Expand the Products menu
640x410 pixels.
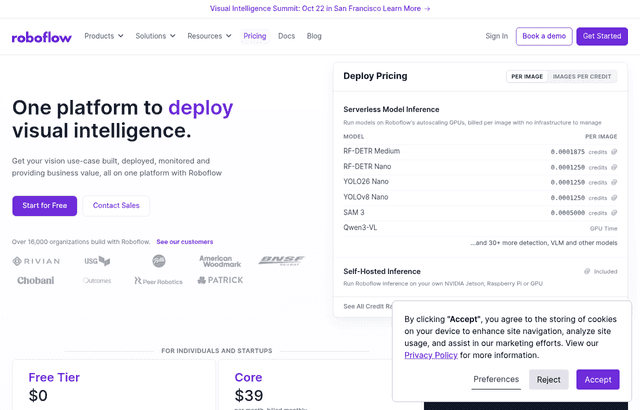(104, 36)
